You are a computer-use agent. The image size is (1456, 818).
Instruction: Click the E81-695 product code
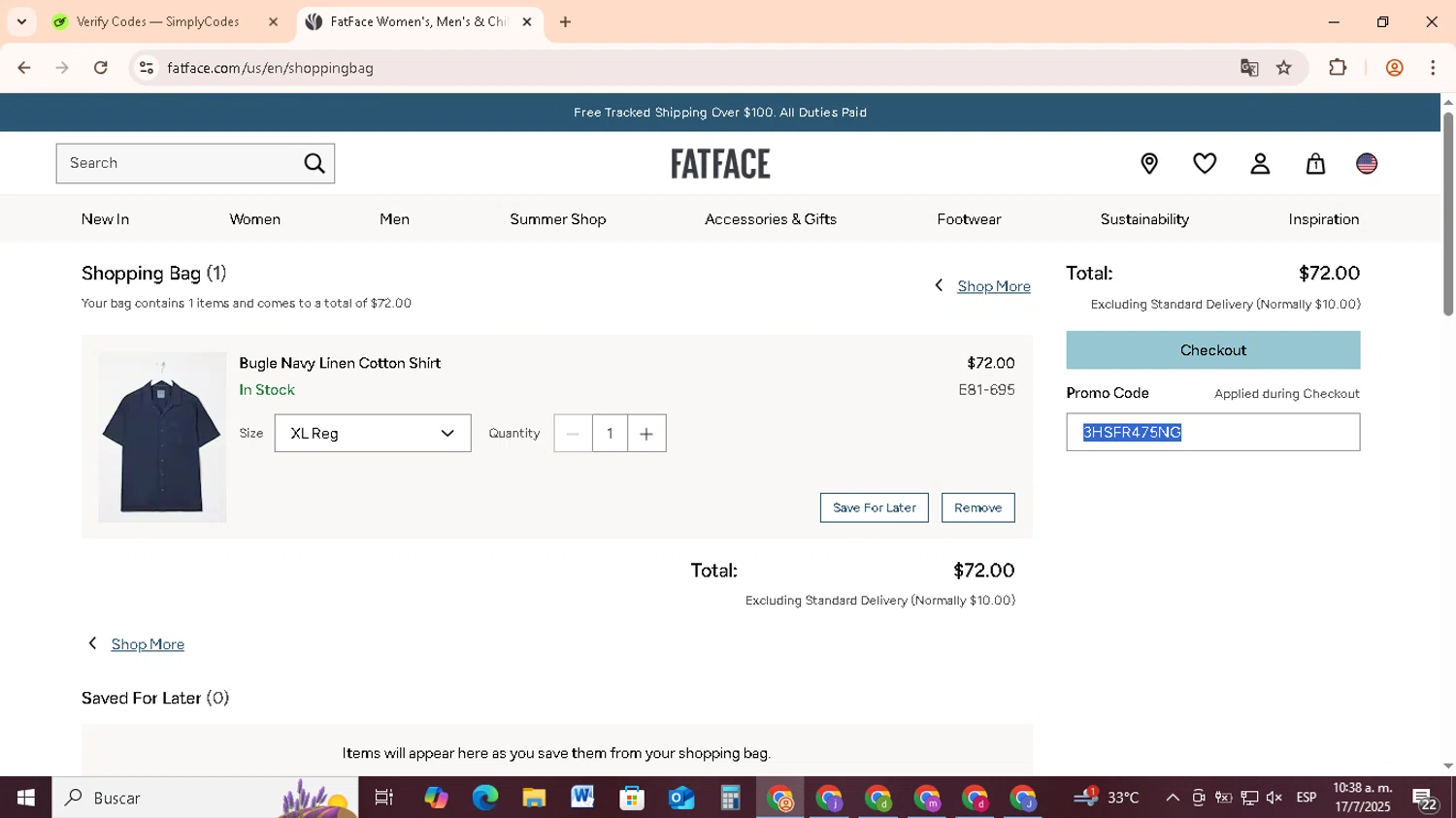(986, 390)
